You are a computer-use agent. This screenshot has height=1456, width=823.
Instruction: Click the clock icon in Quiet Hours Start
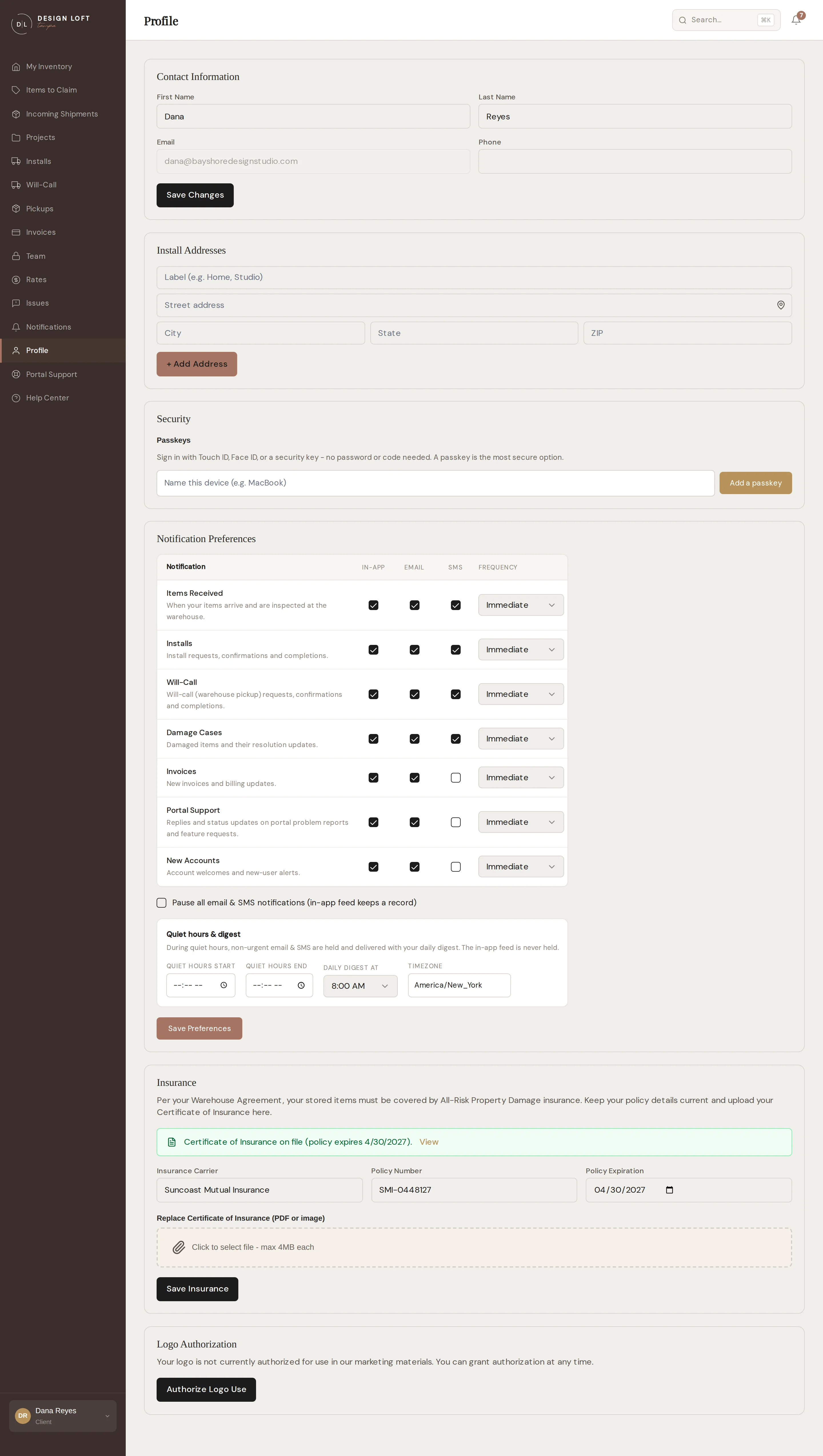click(223, 985)
